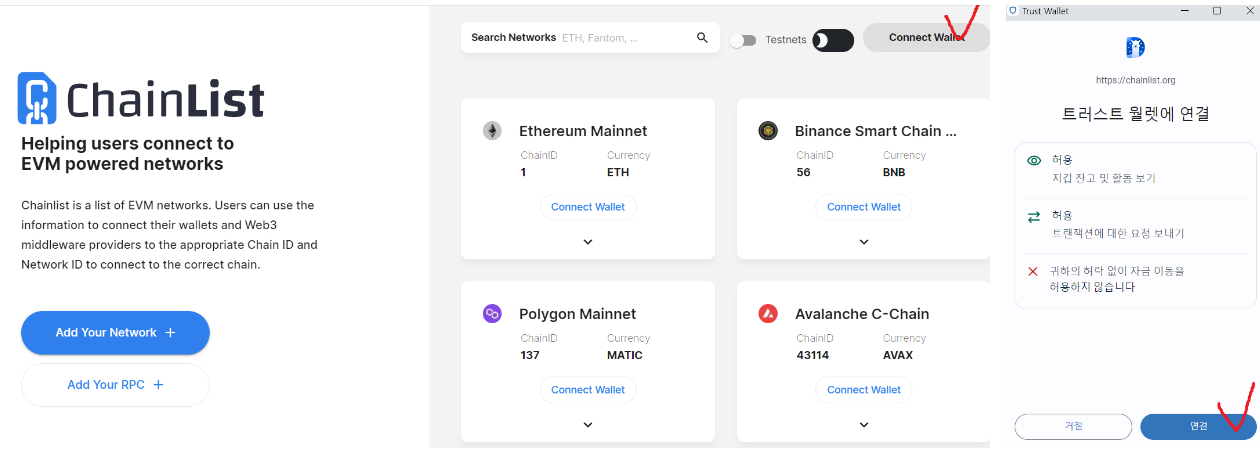
Task: Click the red X permission icon
Action: click(1034, 271)
